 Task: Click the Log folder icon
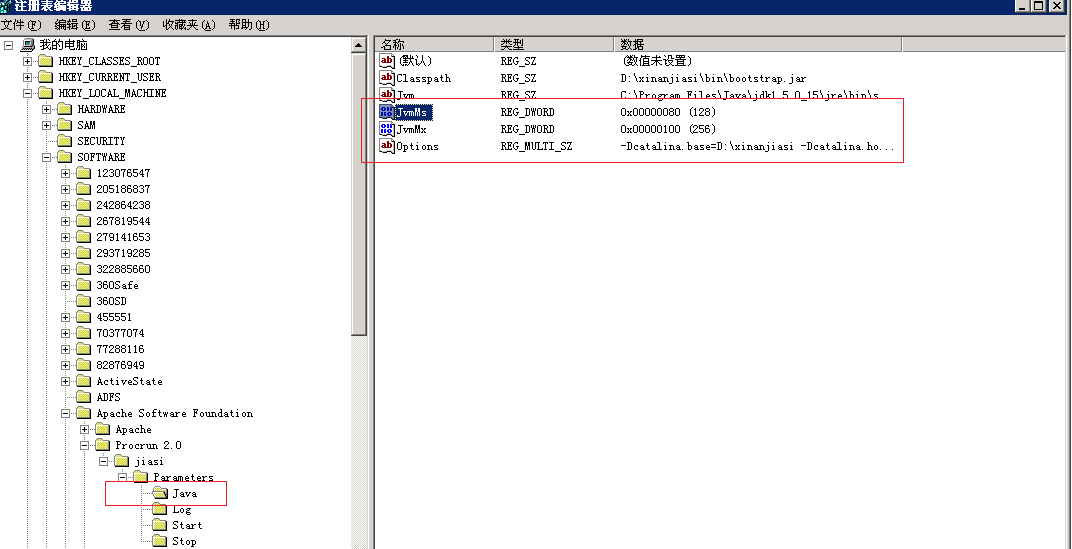click(159, 509)
